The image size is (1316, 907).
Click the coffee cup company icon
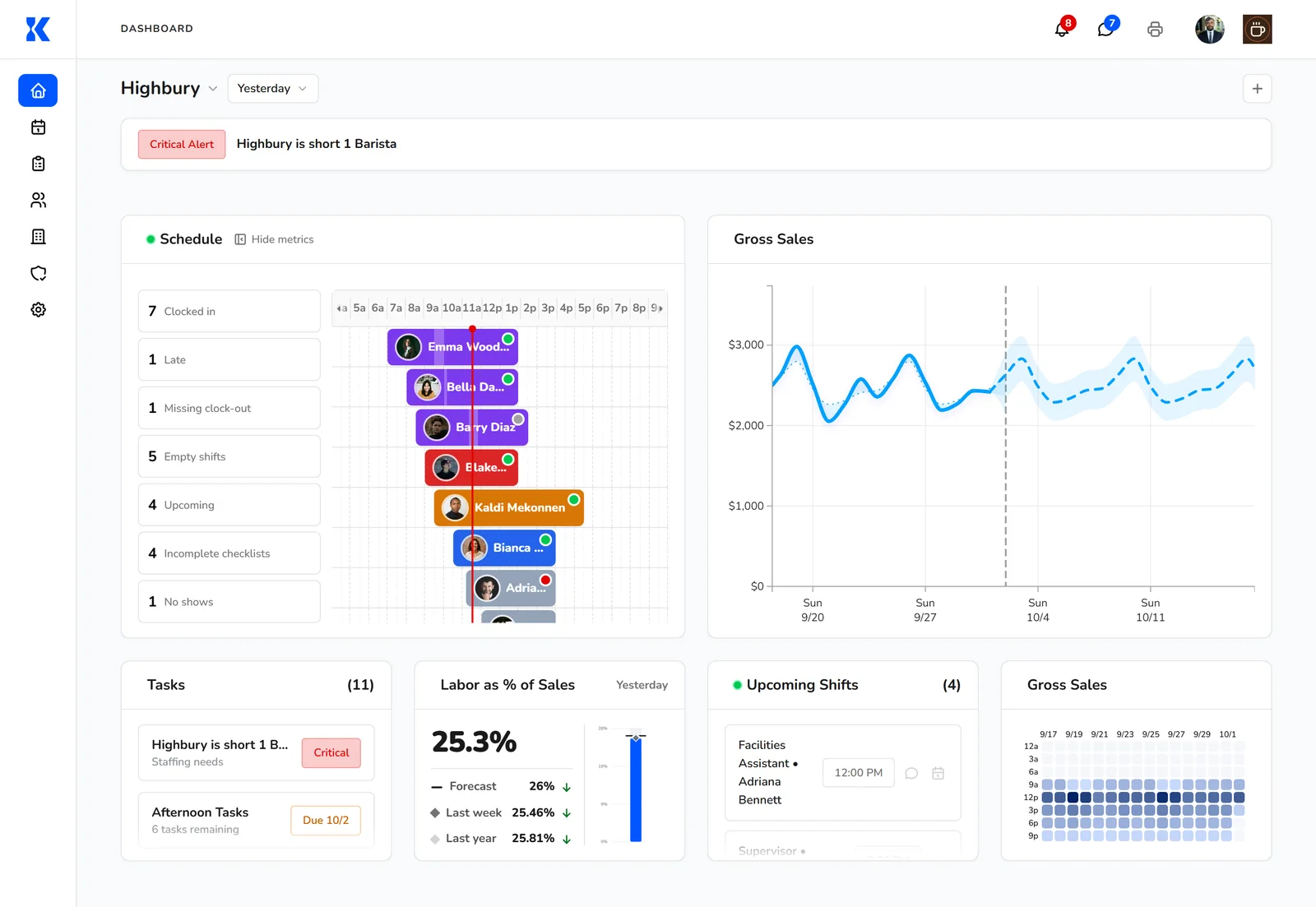(1257, 30)
